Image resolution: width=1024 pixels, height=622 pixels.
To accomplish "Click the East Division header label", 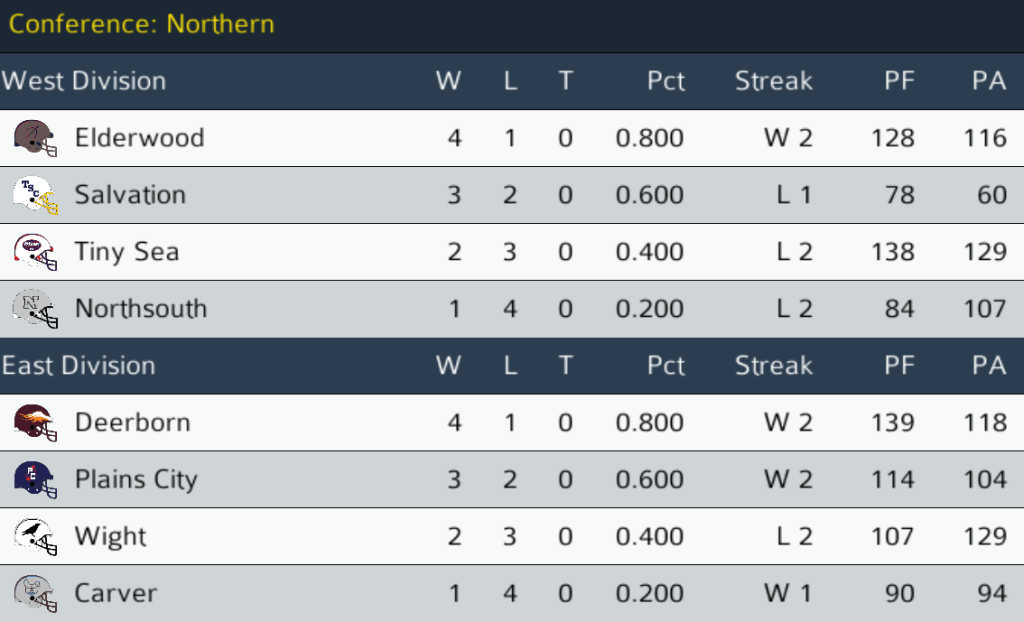I will [79, 365].
